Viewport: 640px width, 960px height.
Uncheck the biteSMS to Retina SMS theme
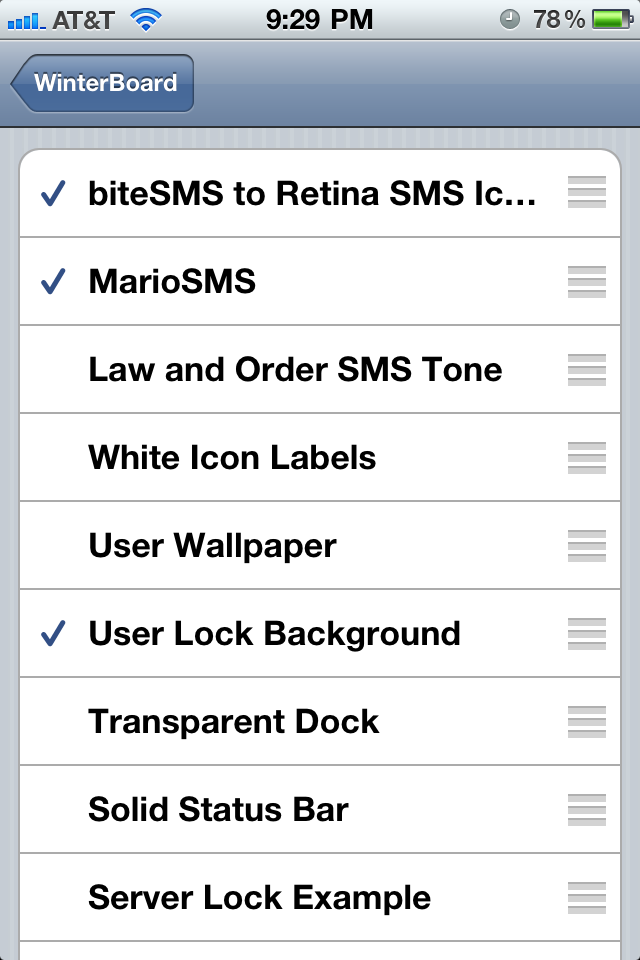(x=320, y=193)
